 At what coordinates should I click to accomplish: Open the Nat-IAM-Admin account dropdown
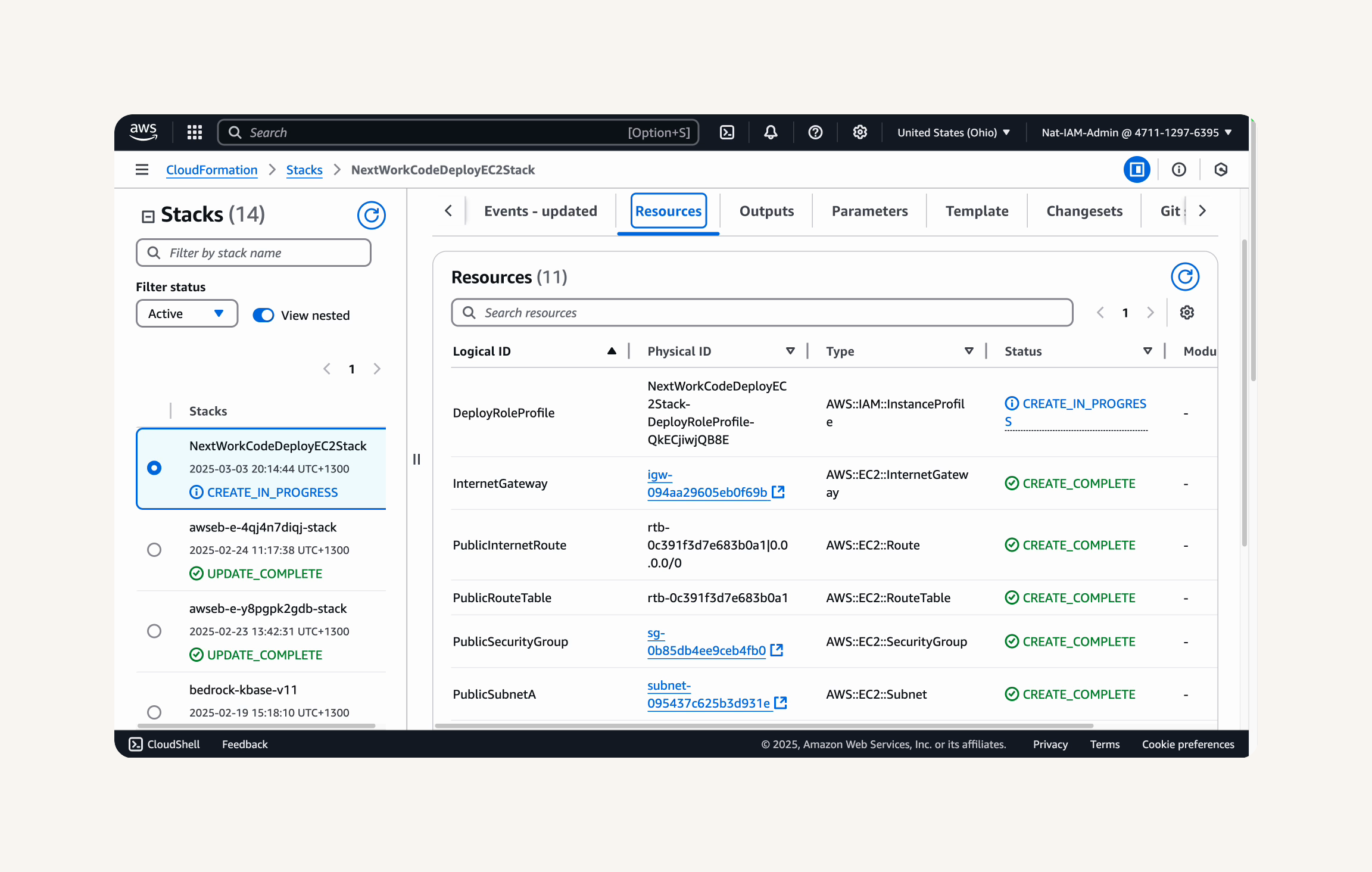[x=1137, y=132]
